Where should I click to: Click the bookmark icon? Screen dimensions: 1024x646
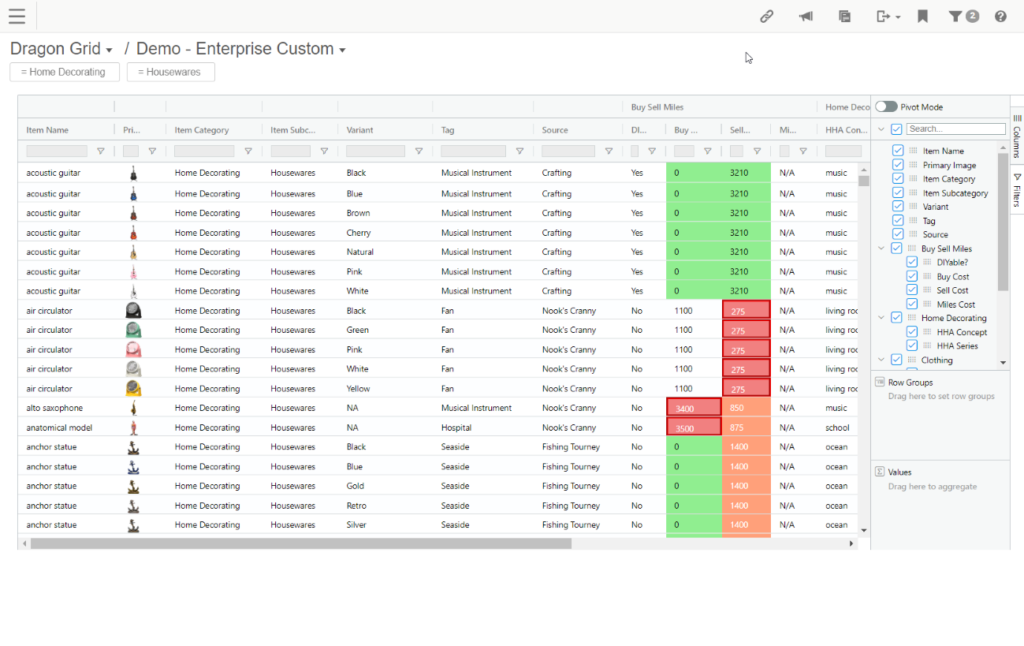click(923, 16)
